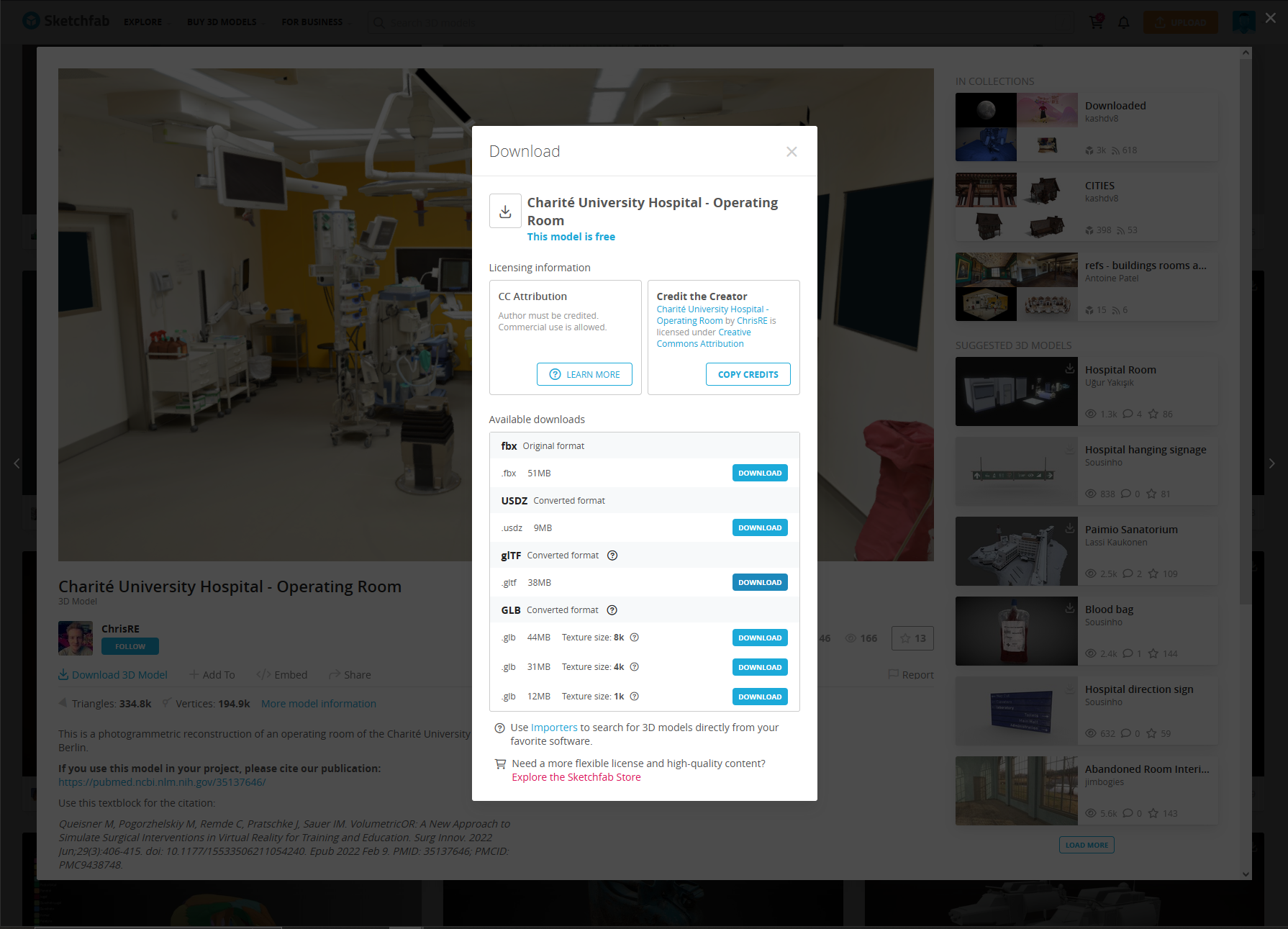Close the Download dialog with the X
Image resolution: width=1288 pixels, height=929 pixels.
click(x=792, y=152)
